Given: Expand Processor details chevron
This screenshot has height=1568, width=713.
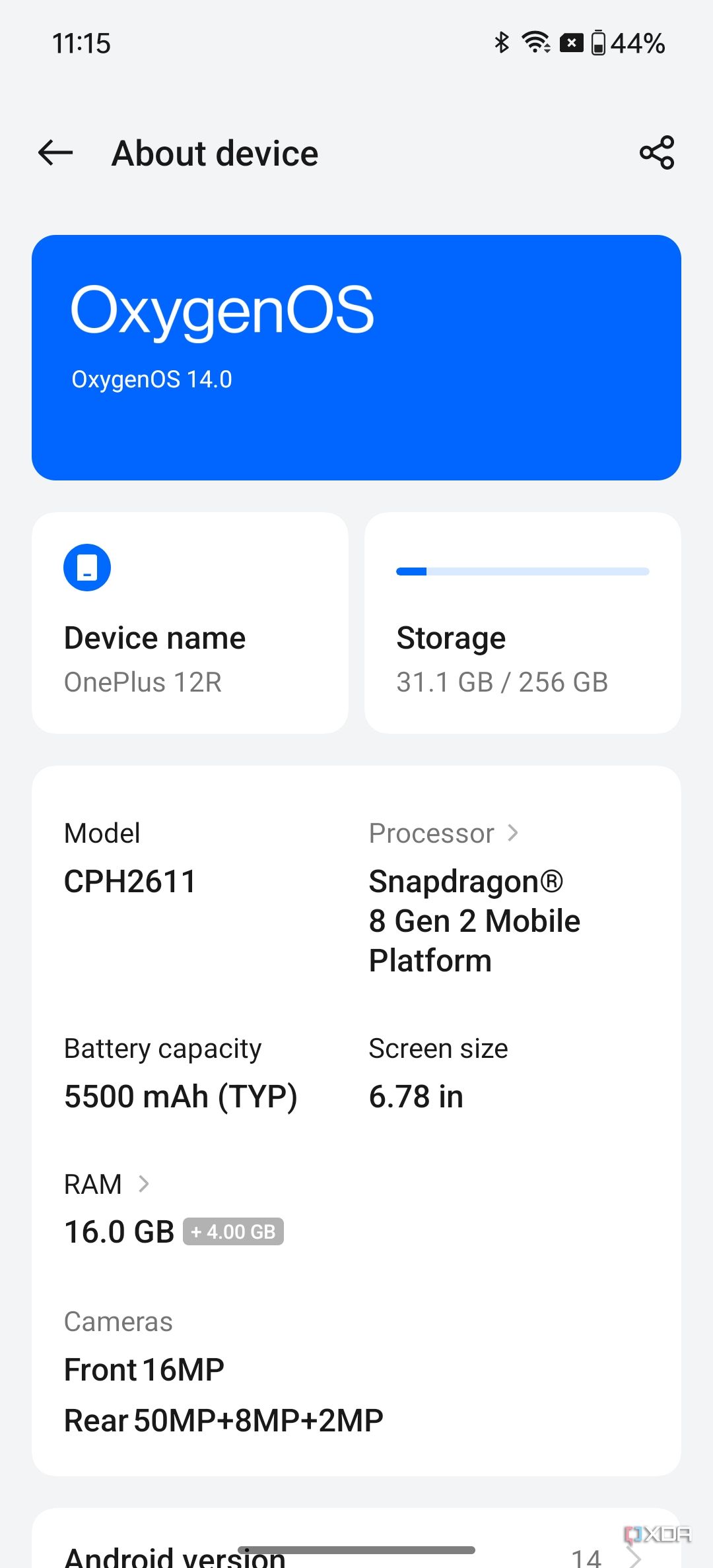Looking at the screenshot, I should click(x=513, y=833).
